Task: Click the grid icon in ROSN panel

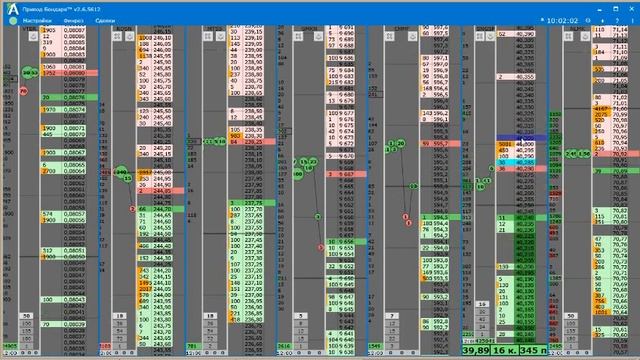Action: click(118, 37)
